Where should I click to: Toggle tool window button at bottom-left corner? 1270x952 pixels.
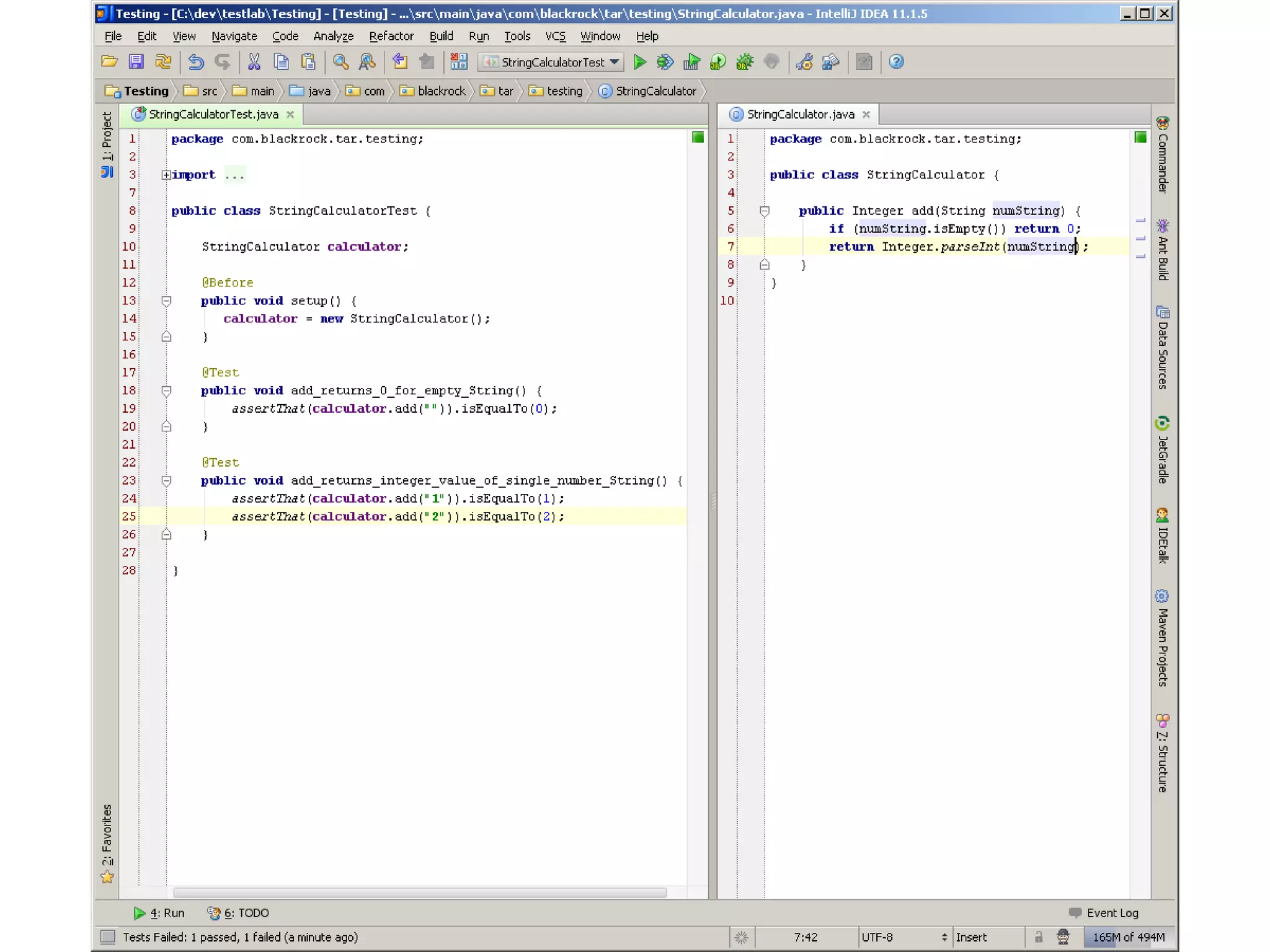(108, 937)
